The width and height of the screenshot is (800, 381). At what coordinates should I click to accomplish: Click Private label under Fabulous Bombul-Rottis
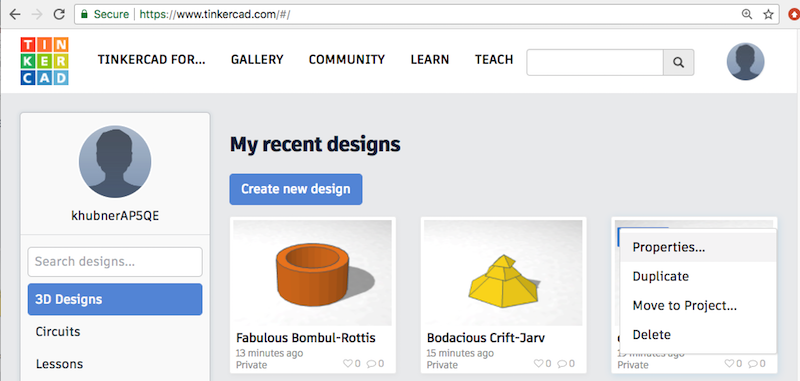point(251,365)
